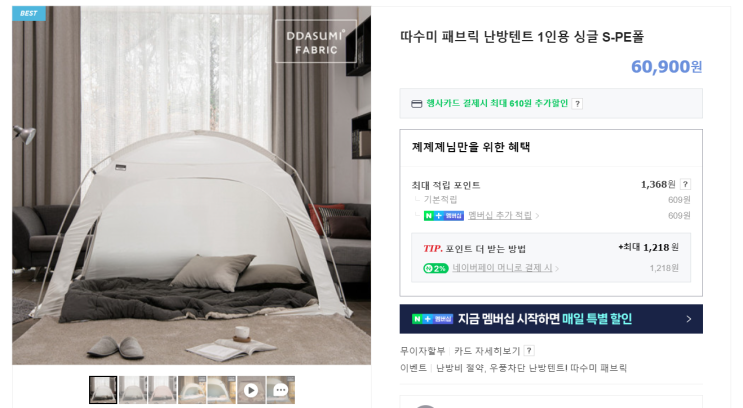Expand chevron after 멤버십 추가 적립
Screen dimensions: 743x408
click(x=537, y=216)
